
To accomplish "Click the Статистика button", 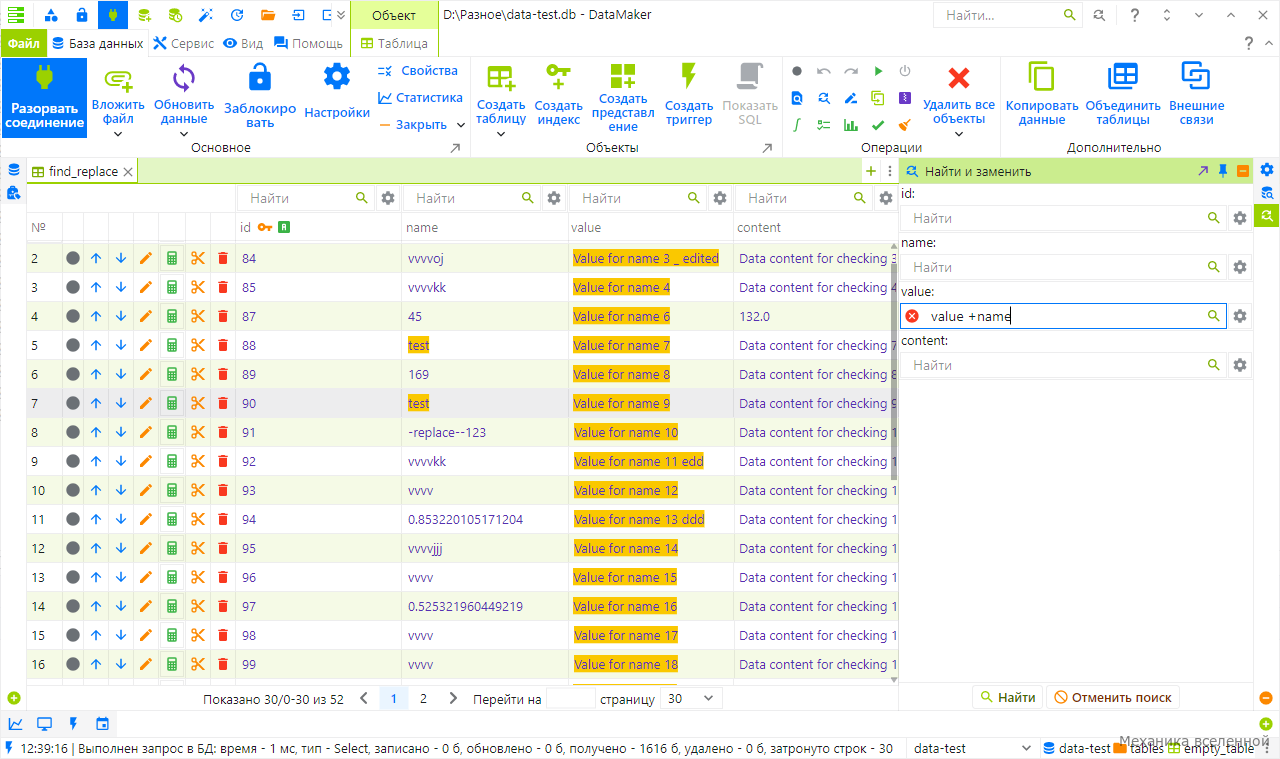I will tap(420, 98).
